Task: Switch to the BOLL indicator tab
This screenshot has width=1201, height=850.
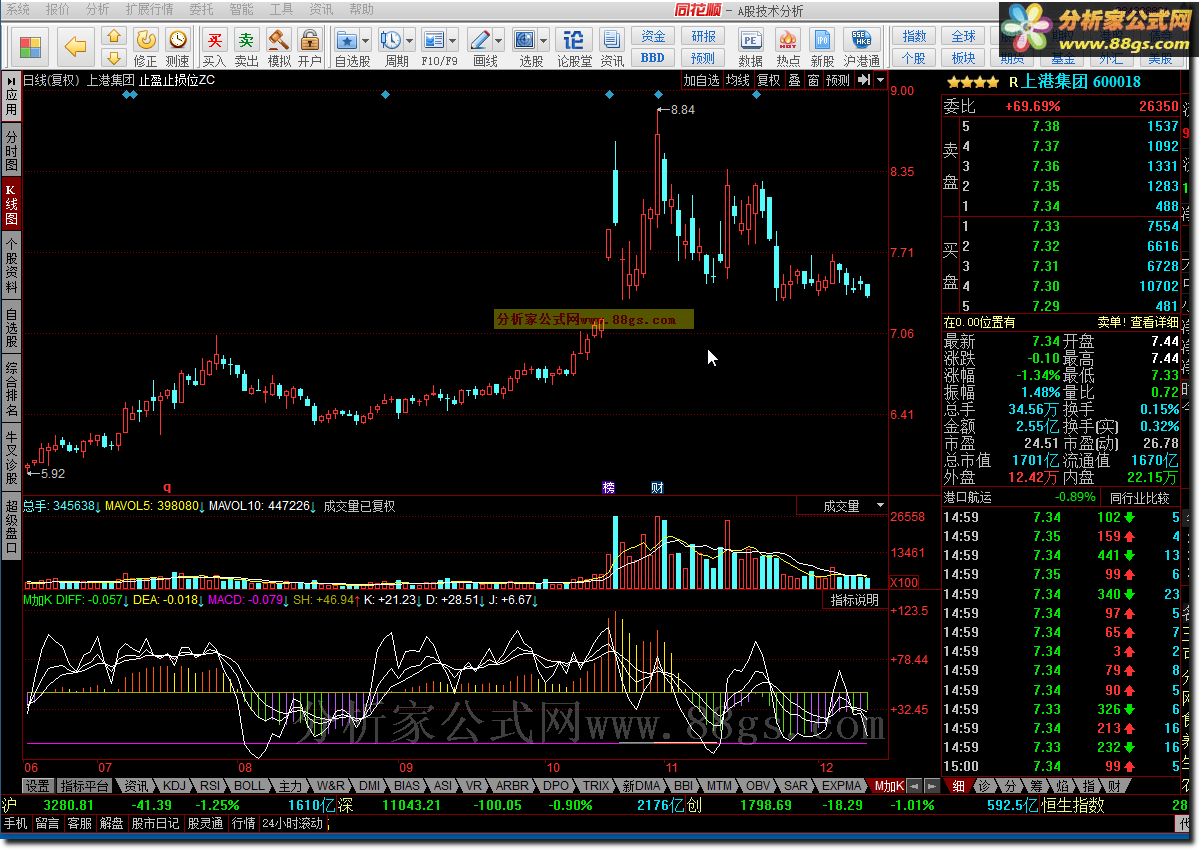Action: click(248, 786)
